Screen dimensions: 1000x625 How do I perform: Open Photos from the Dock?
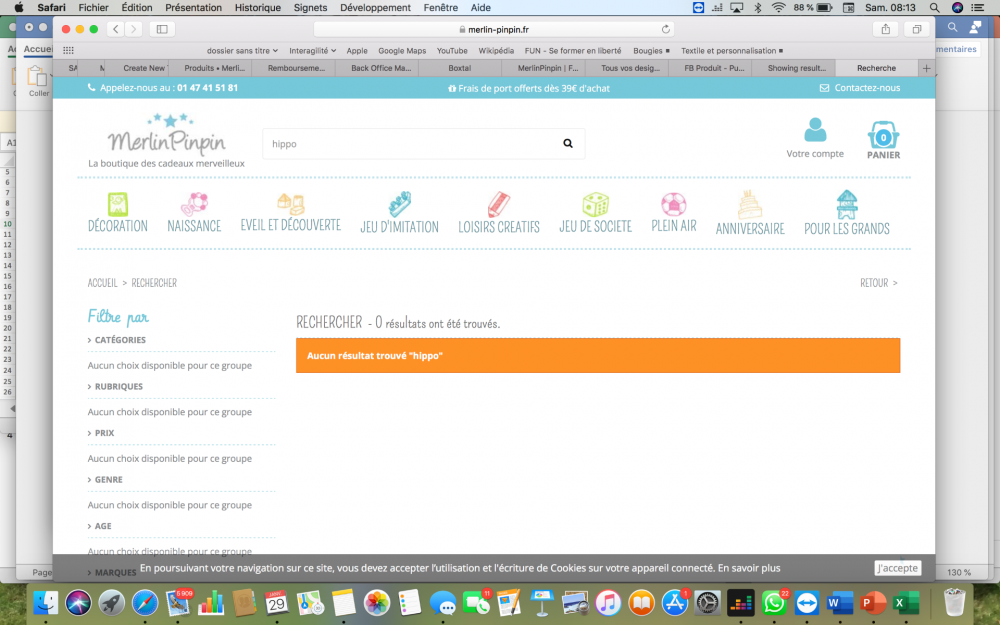377,602
